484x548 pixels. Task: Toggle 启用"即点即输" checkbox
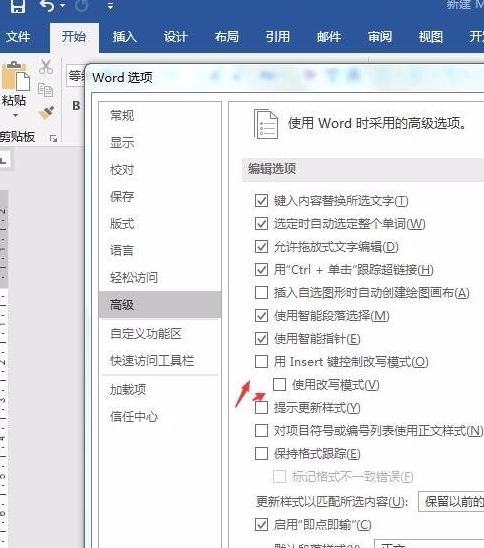point(261,525)
